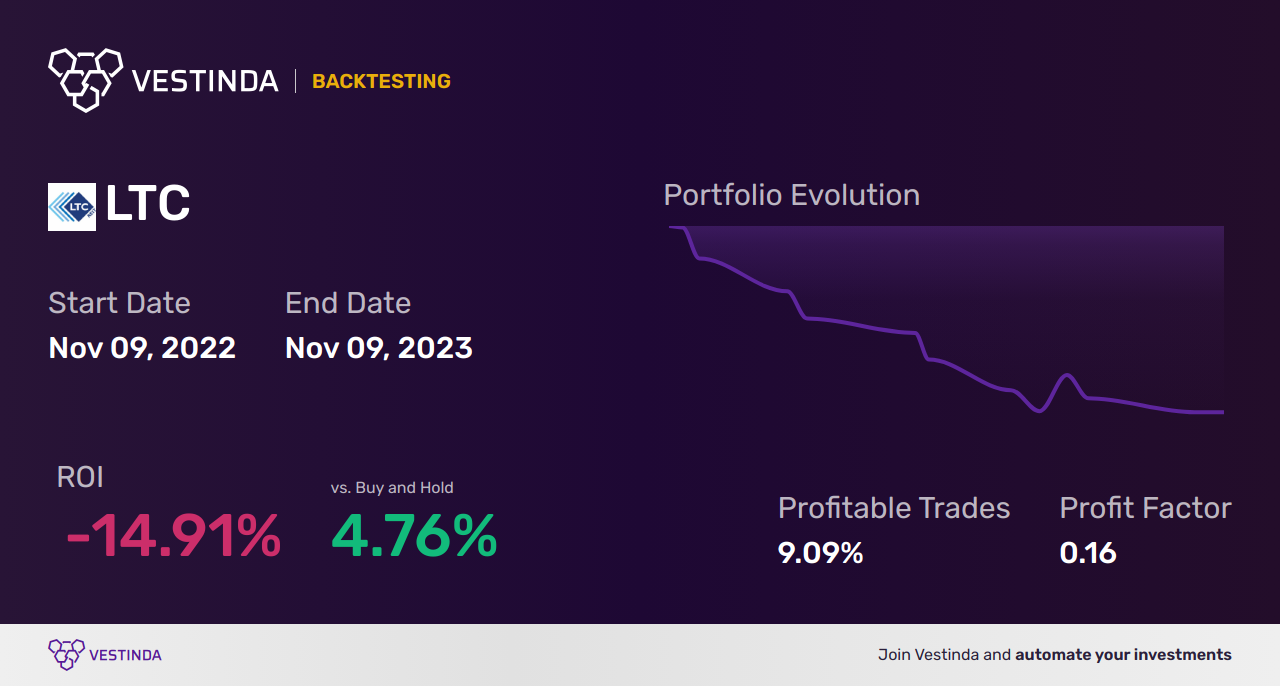Click the 0.16 Profit Factor value
The height and width of the screenshot is (686, 1280).
[1088, 553]
